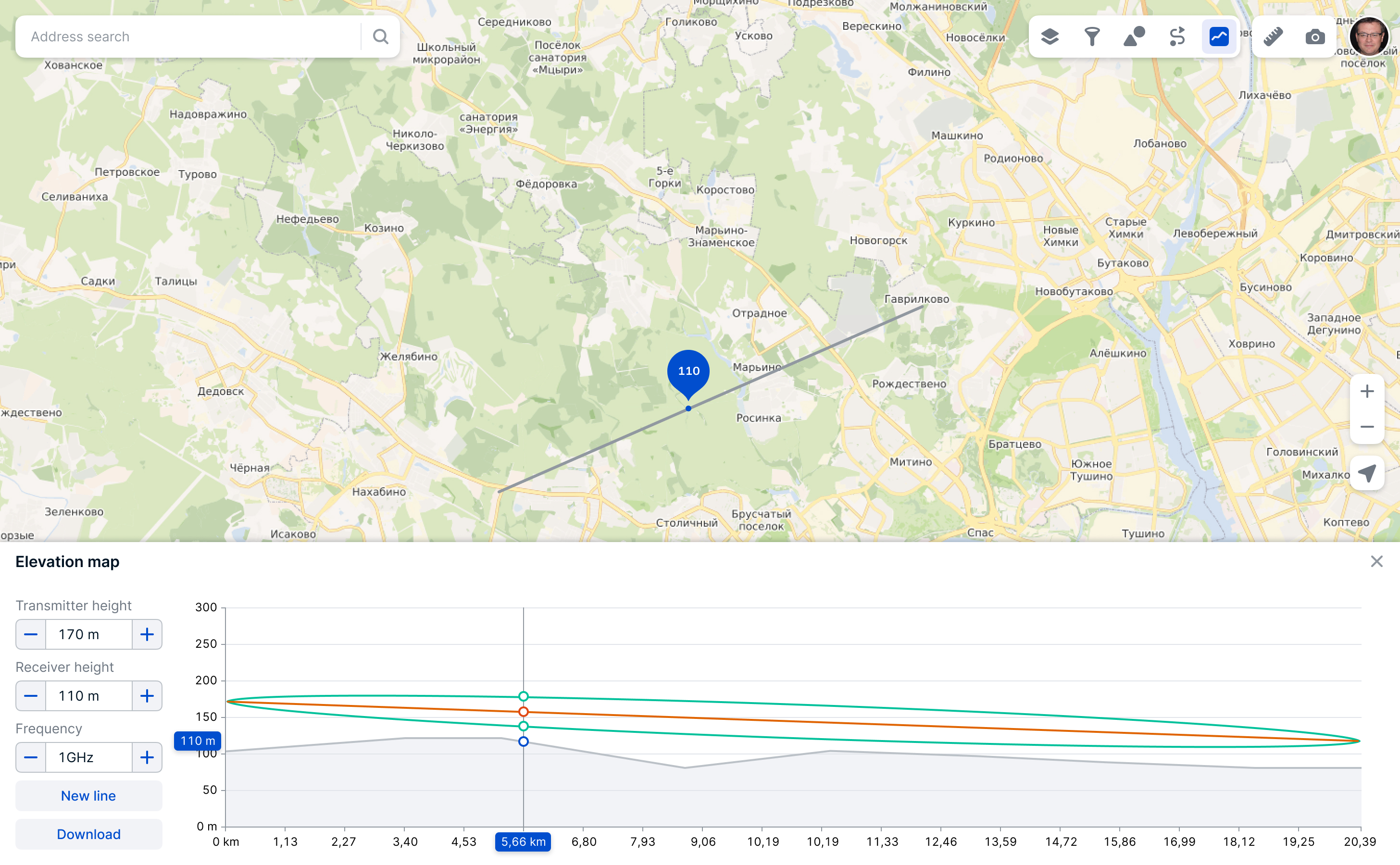Select the ruler measurement tool
Screen dimensions: 1400x865
pos(1273,37)
